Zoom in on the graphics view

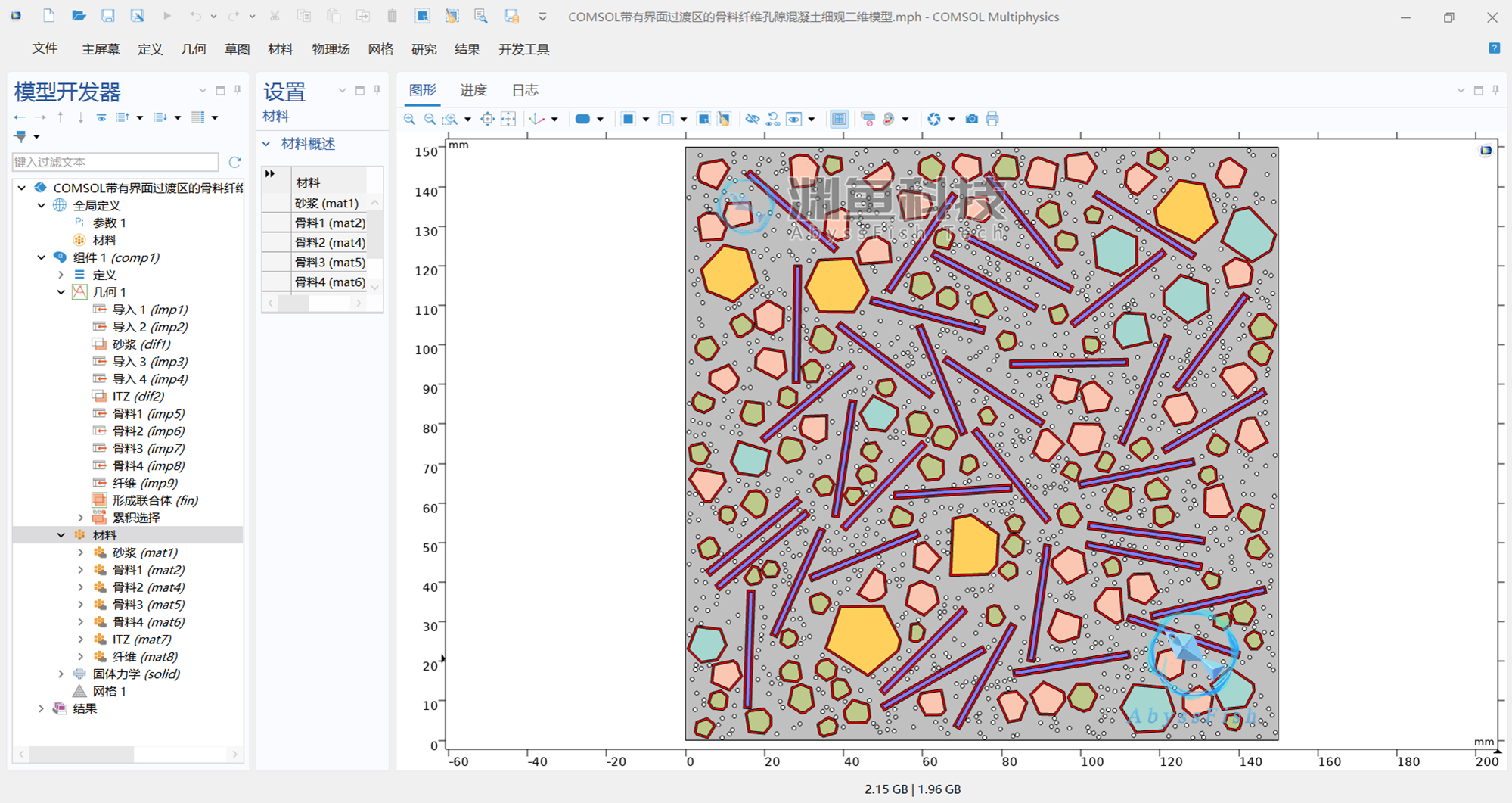point(409,119)
